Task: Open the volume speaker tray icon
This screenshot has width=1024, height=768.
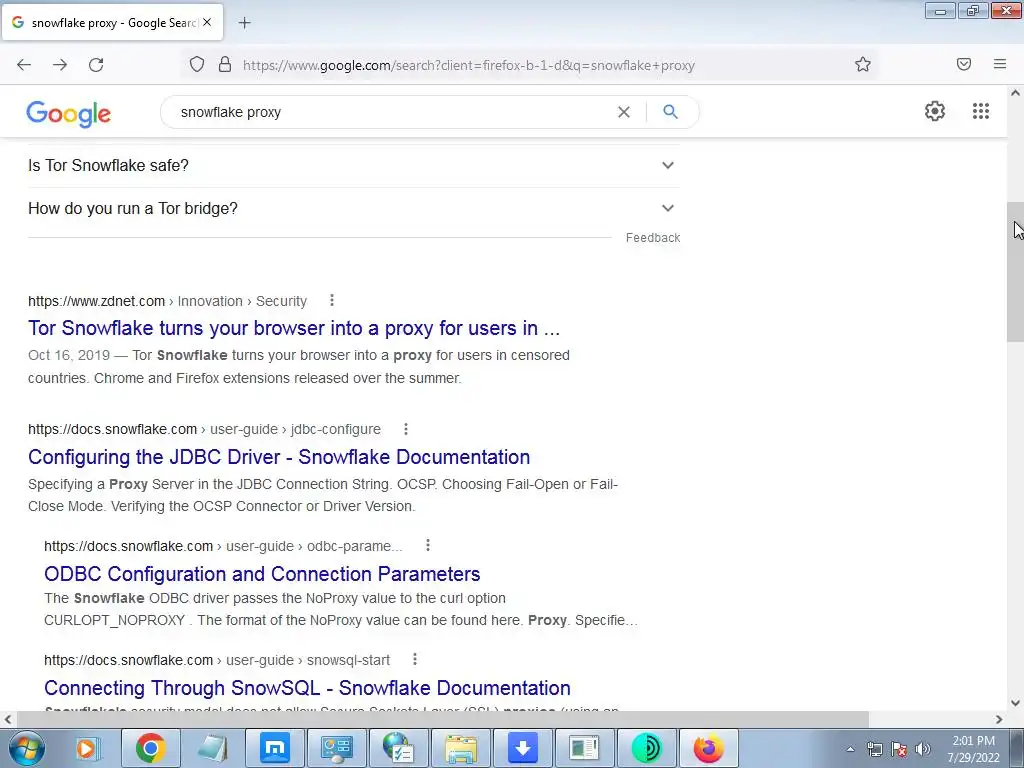Action: click(x=923, y=749)
